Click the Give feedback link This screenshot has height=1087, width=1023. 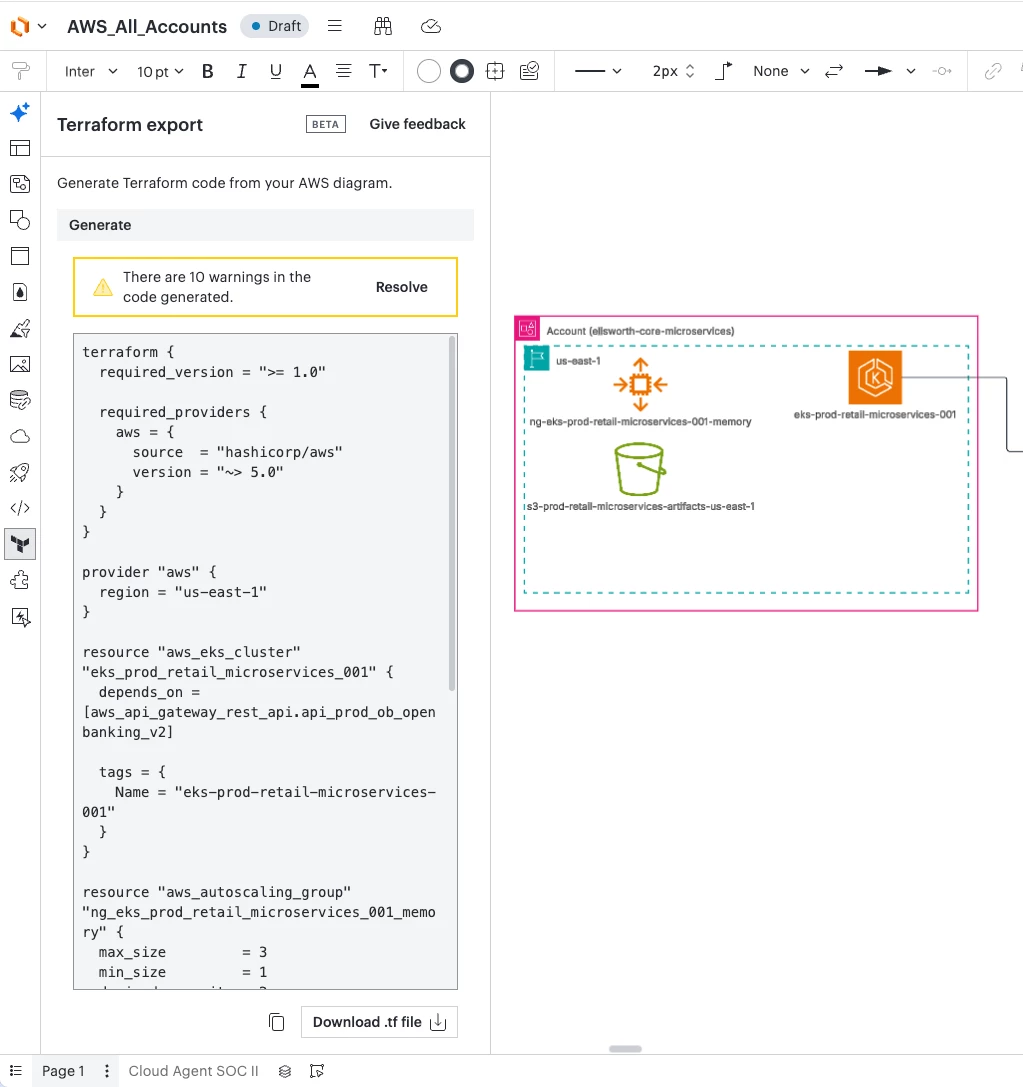(417, 124)
